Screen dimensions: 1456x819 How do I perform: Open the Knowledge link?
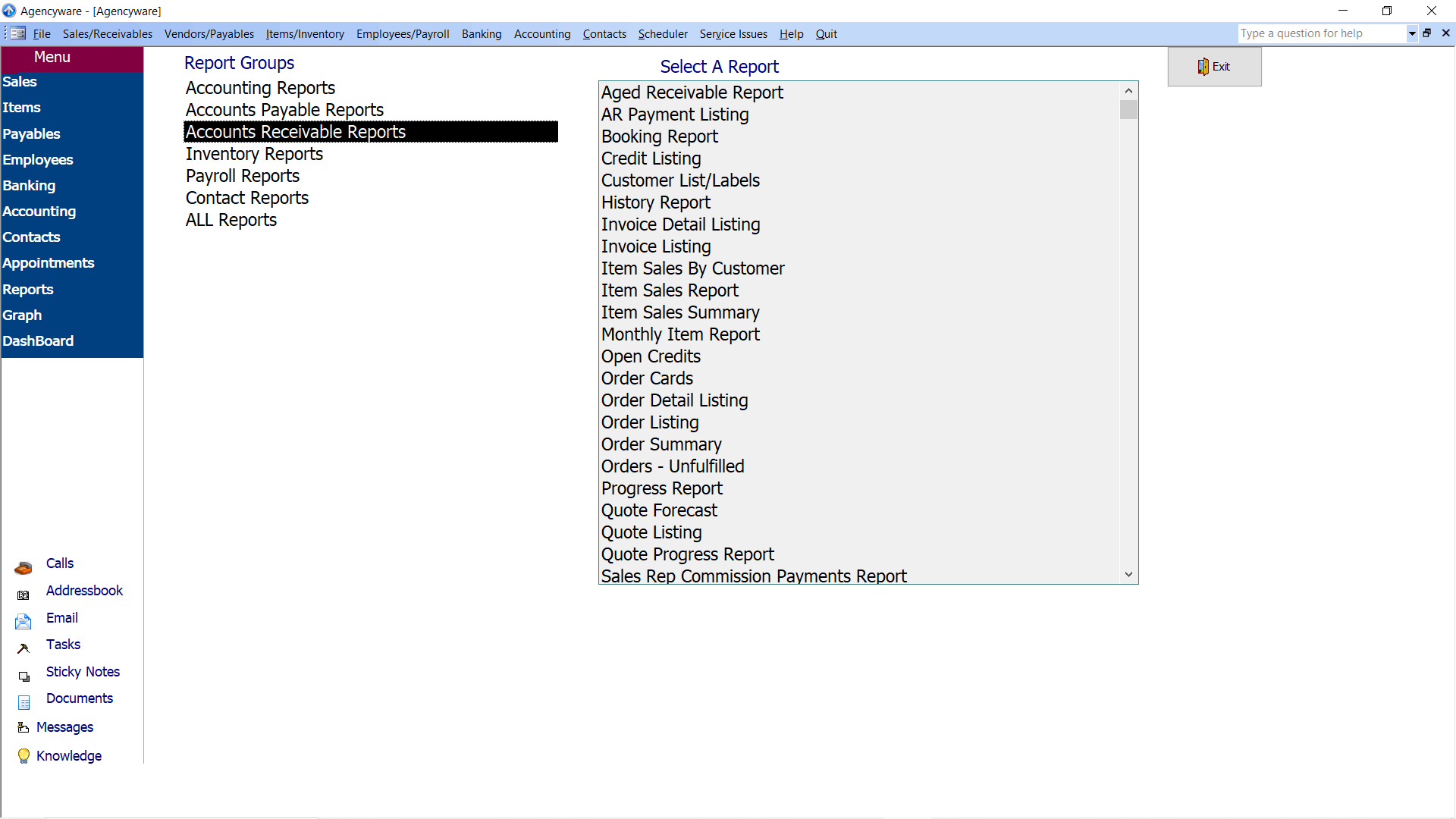click(x=69, y=756)
